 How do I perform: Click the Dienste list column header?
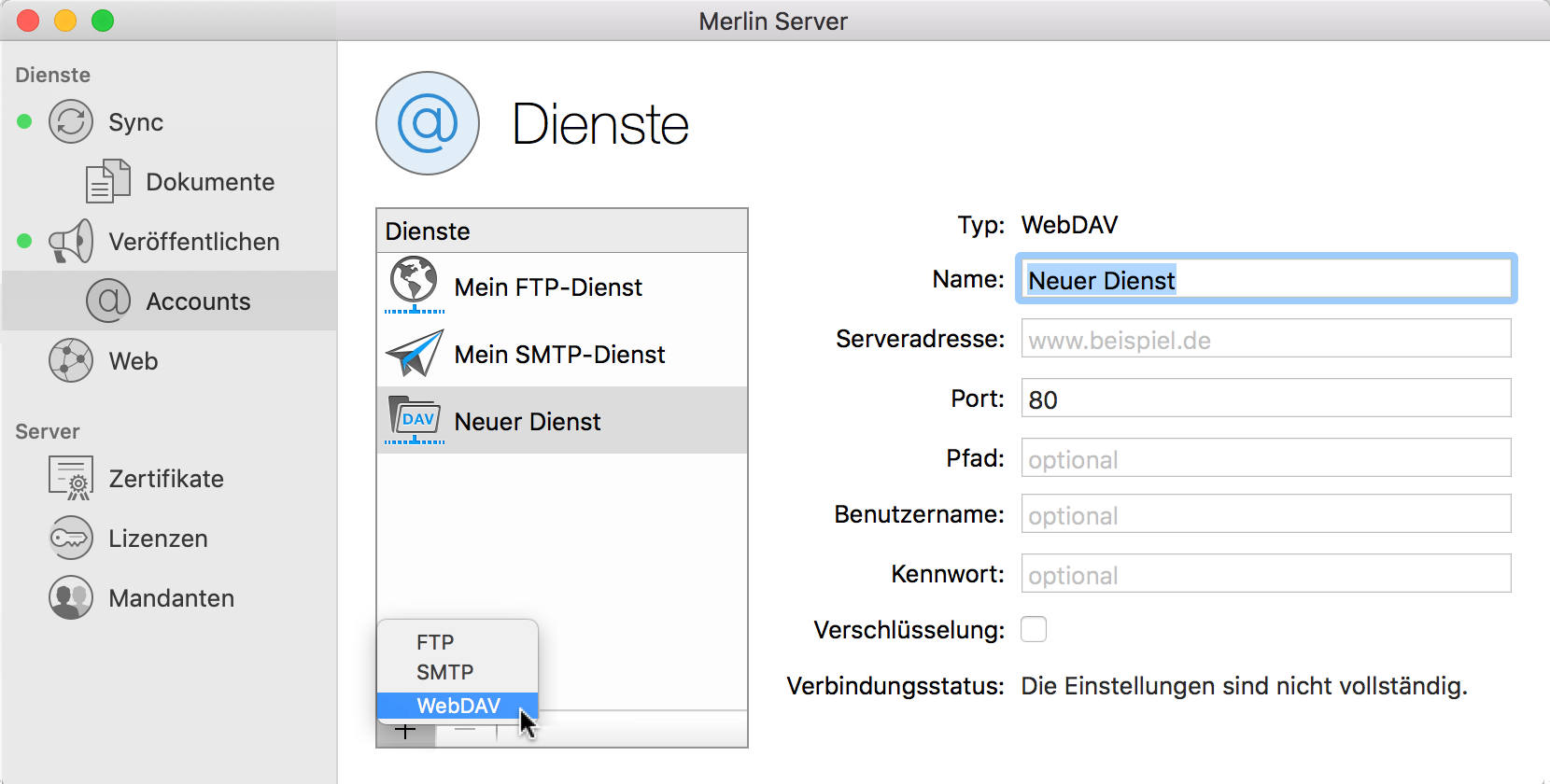point(562,231)
